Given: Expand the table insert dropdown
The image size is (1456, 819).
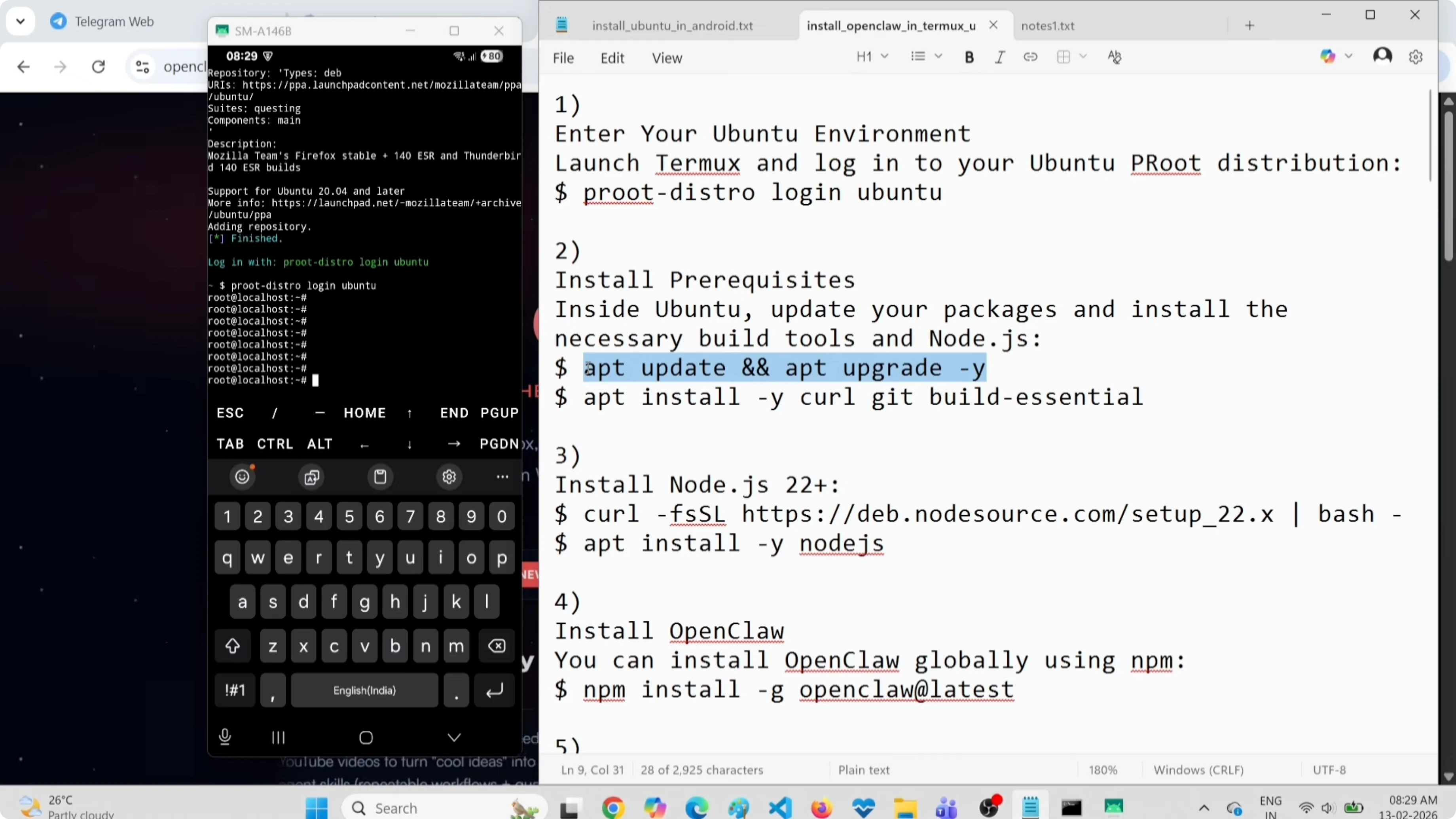Looking at the screenshot, I should (x=1084, y=56).
